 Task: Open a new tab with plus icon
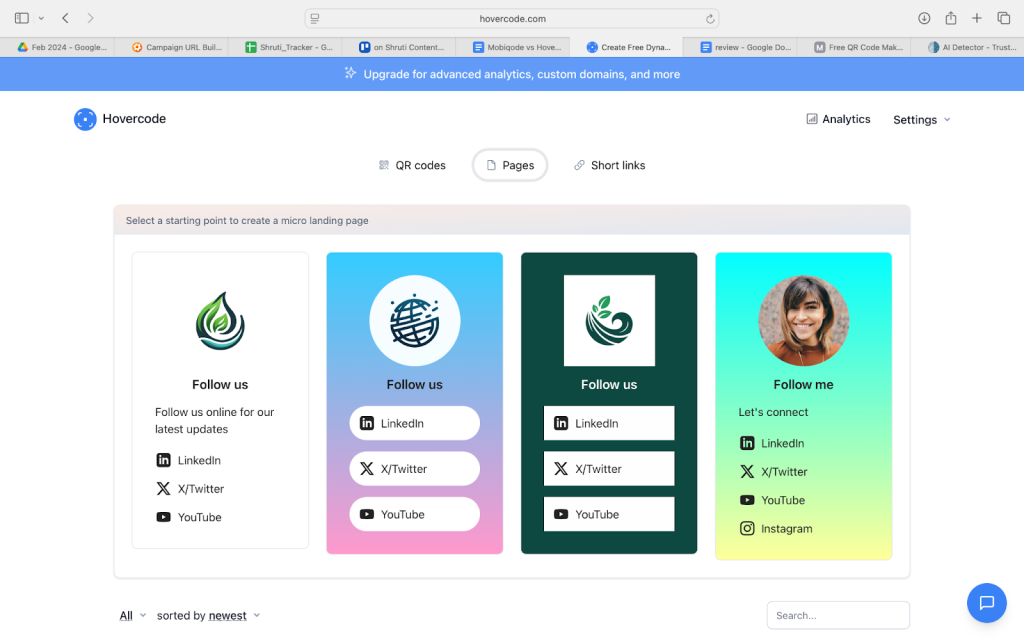tap(977, 18)
